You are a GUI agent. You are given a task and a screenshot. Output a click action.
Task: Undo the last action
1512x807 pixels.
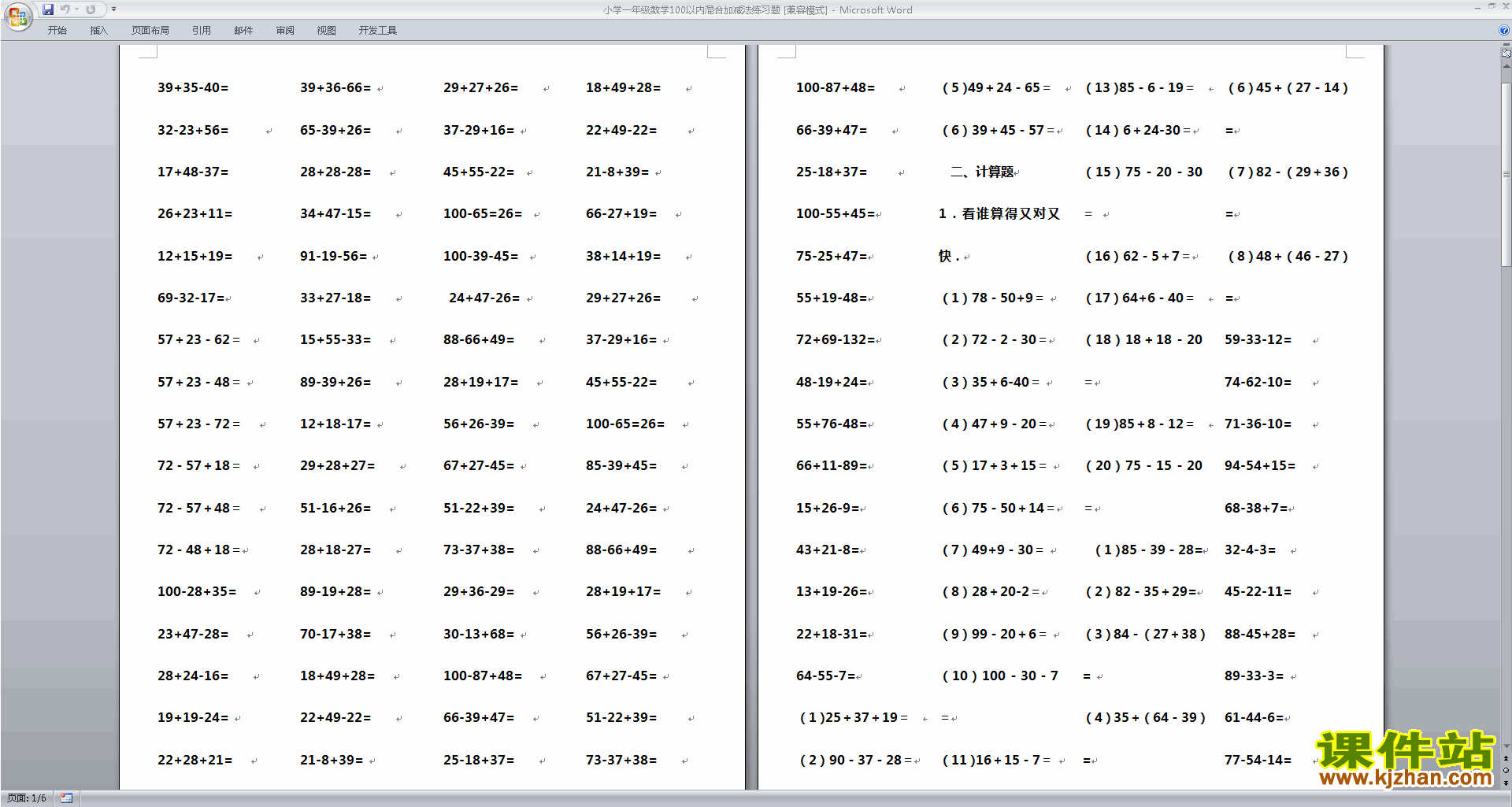coord(65,9)
